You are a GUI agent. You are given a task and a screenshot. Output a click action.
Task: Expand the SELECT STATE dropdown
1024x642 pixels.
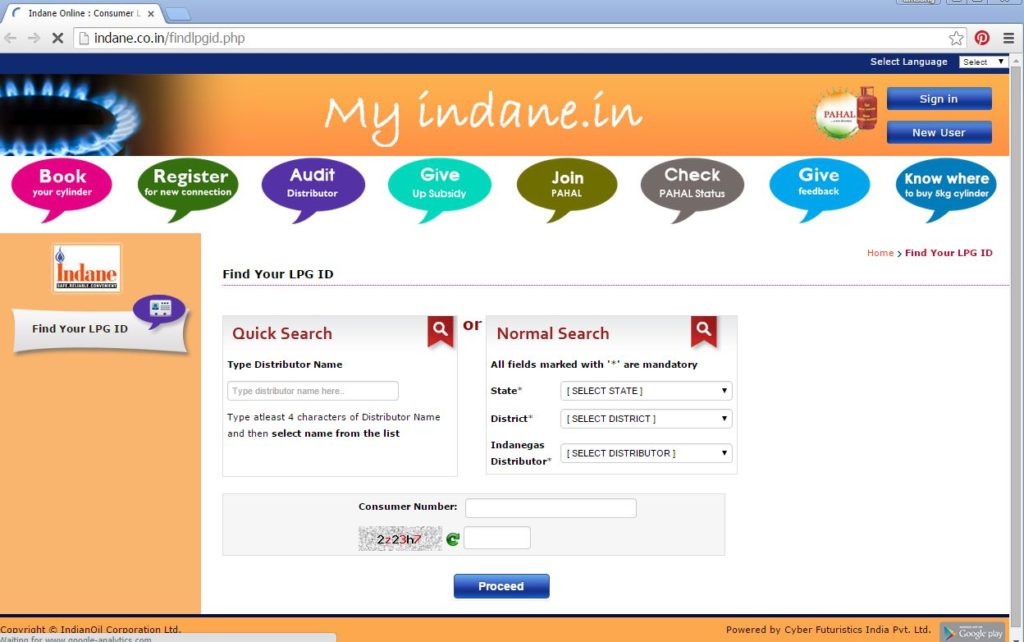[x=646, y=391]
